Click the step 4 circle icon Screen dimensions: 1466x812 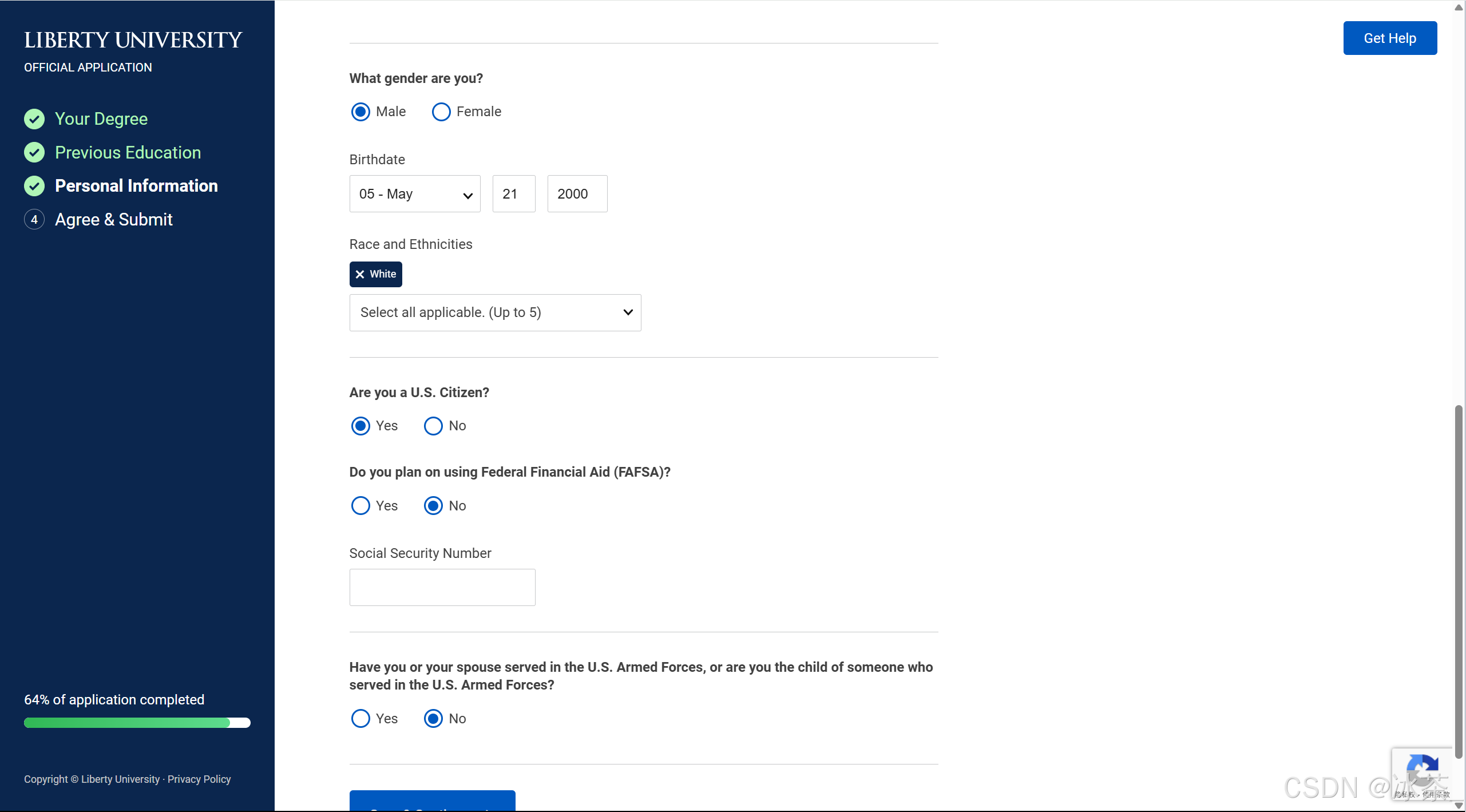(34, 220)
